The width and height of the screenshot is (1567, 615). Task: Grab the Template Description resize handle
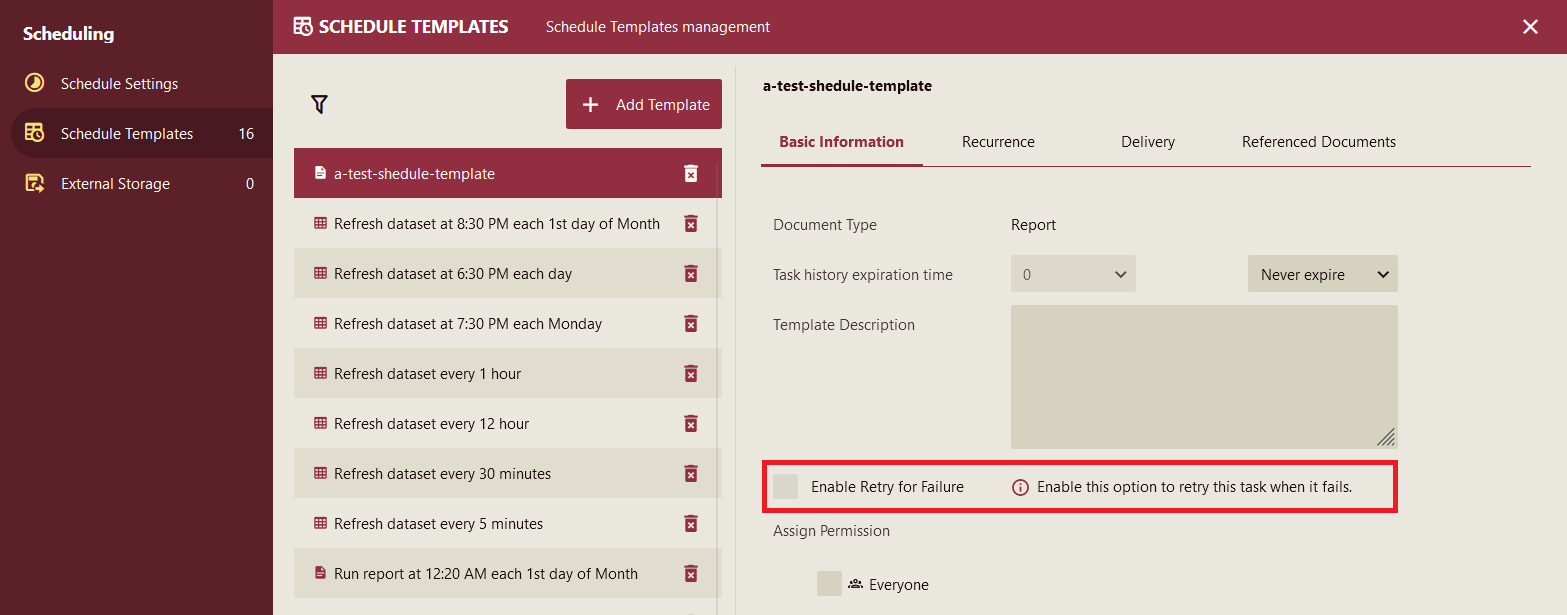point(1386,437)
